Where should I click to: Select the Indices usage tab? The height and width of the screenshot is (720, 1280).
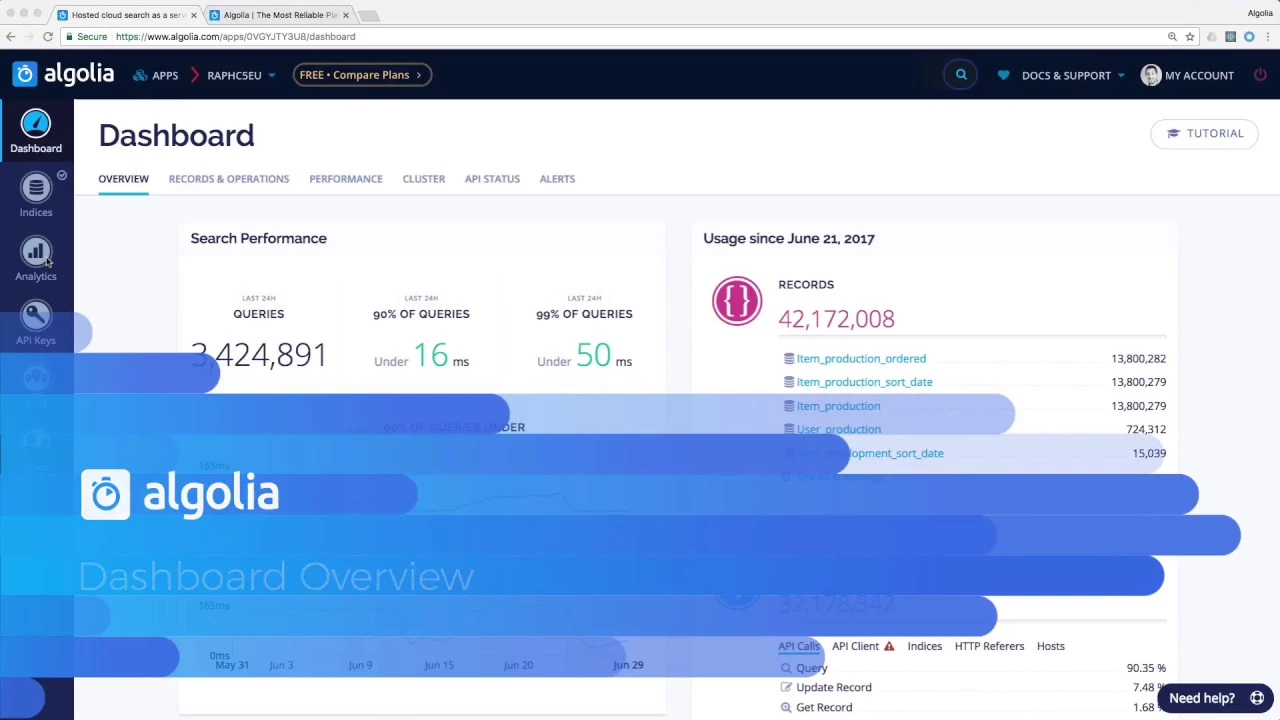click(925, 646)
